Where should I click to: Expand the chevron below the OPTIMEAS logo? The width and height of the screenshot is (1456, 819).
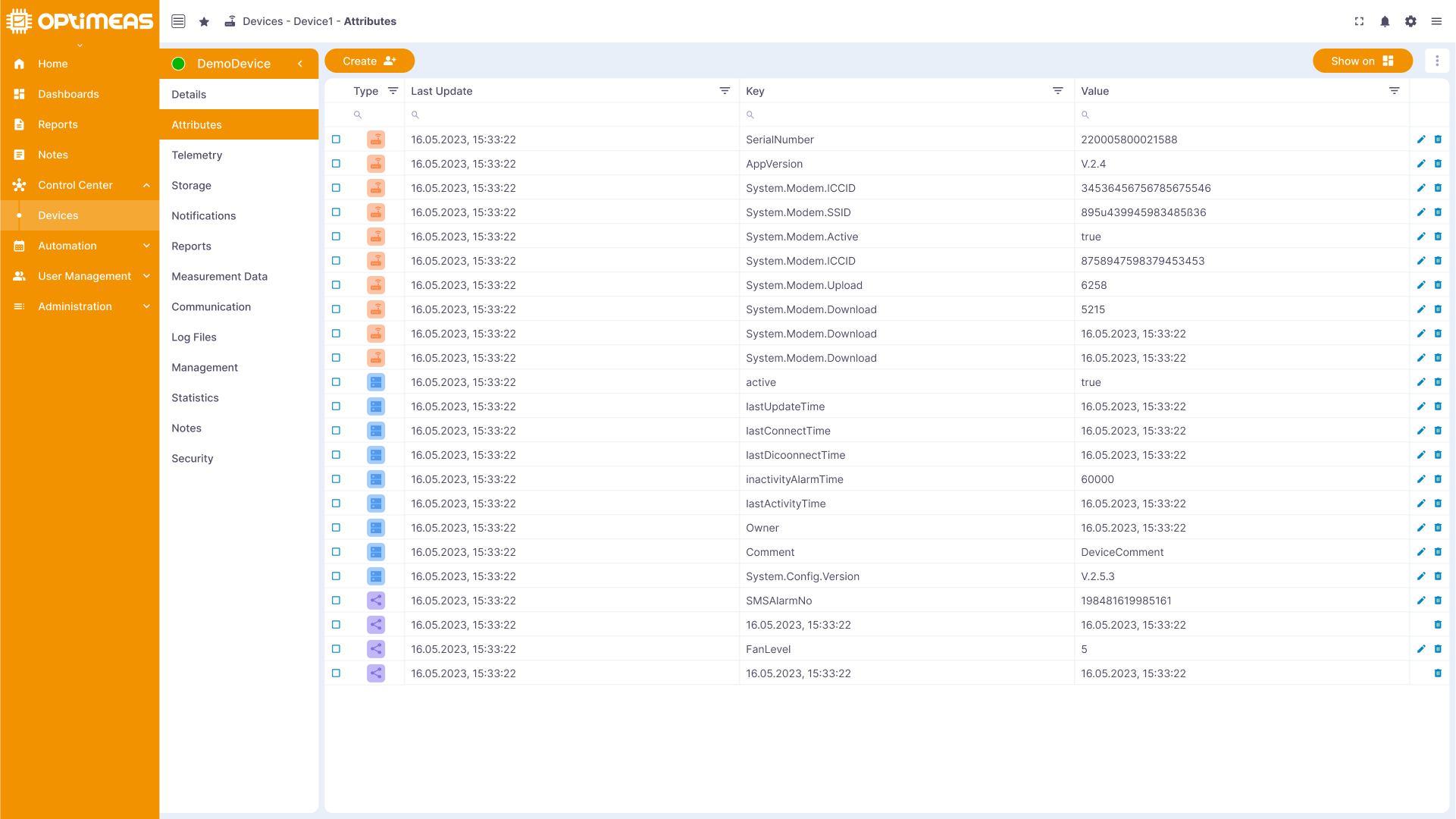[x=80, y=45]
